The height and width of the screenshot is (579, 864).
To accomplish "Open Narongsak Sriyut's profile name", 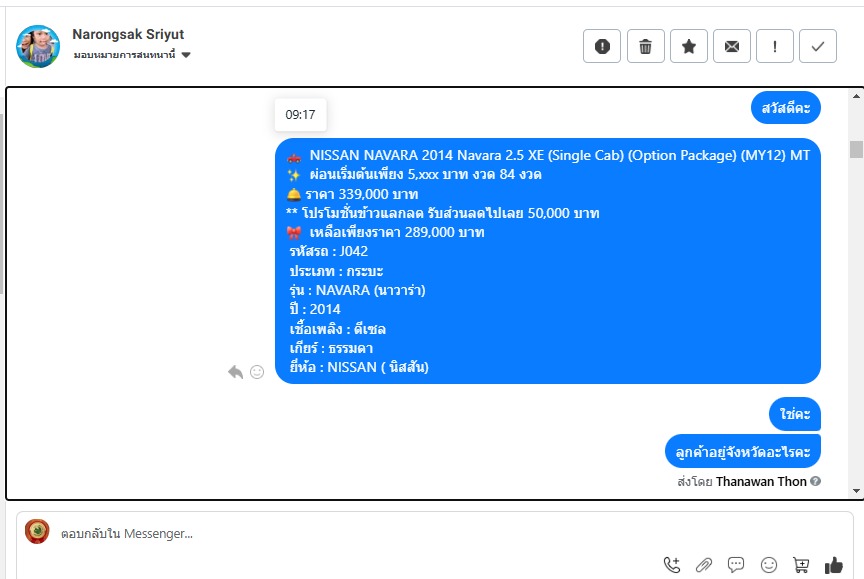I will click(128, 34).
